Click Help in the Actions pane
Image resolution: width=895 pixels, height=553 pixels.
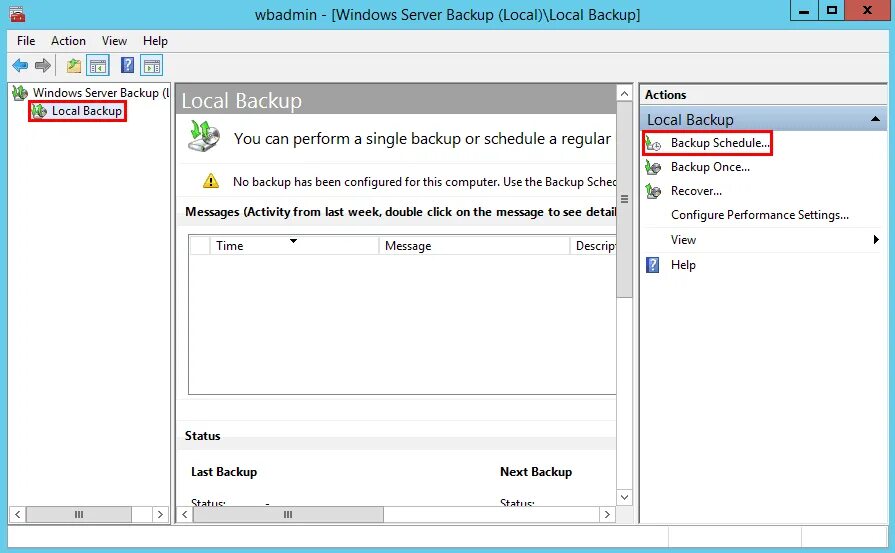pos(683,265)
